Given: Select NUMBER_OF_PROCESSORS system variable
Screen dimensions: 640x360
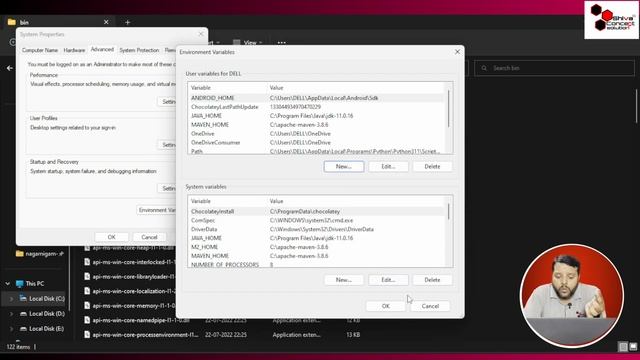Looking at the screenshot, I should tap(317, 264).
